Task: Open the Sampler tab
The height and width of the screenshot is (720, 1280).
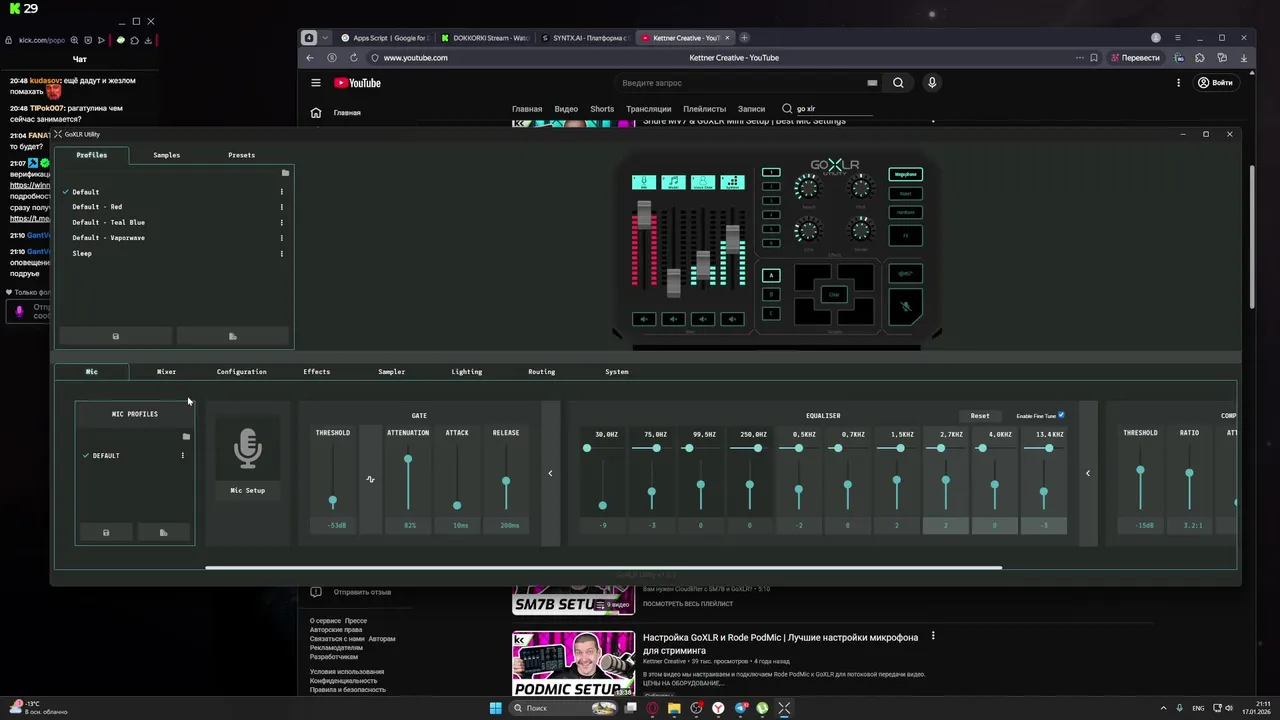Action: tap(391, 372)
